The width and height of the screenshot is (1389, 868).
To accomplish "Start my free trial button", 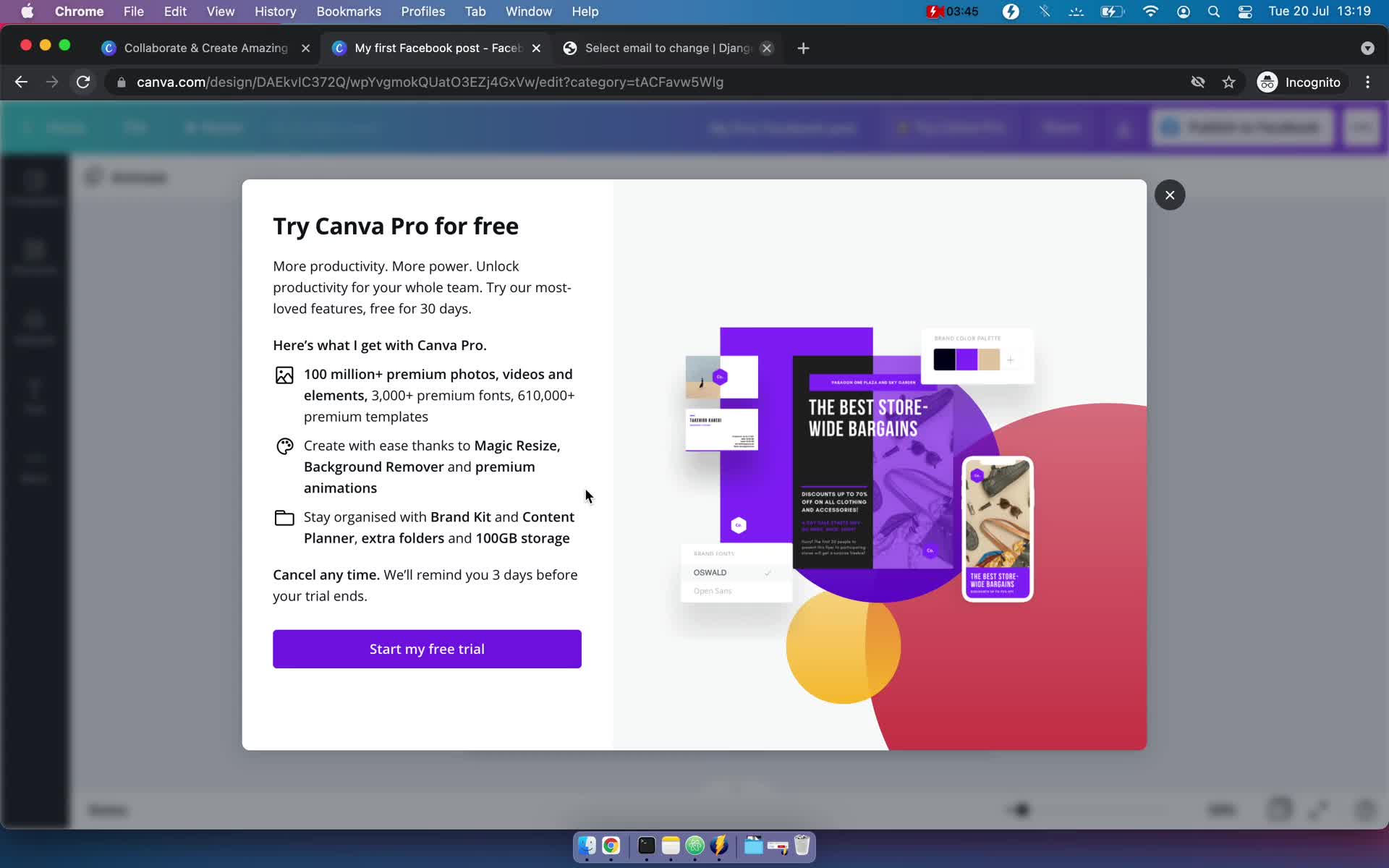I will click(x=427, y=649).
